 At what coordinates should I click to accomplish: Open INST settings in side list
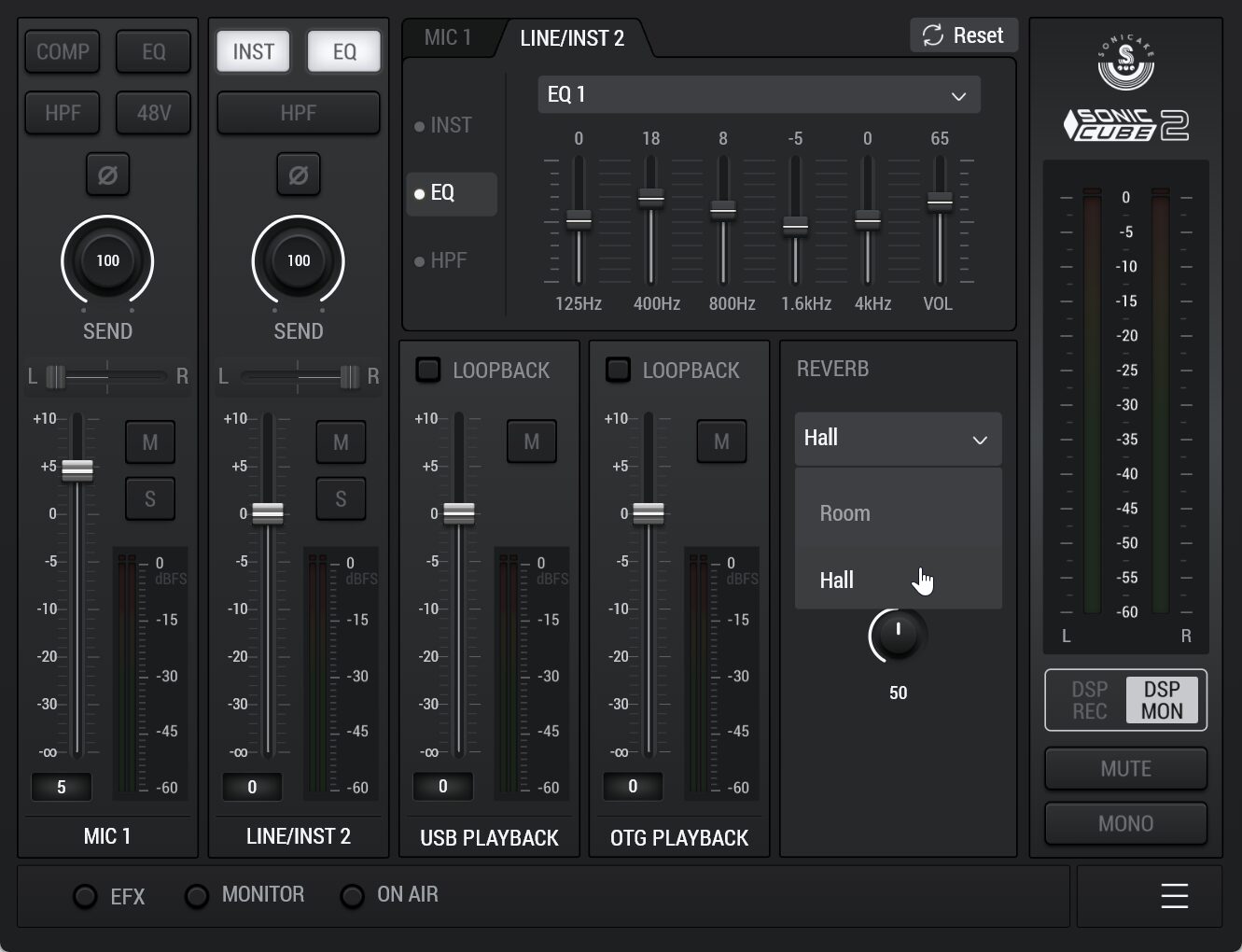pos(451,125)
